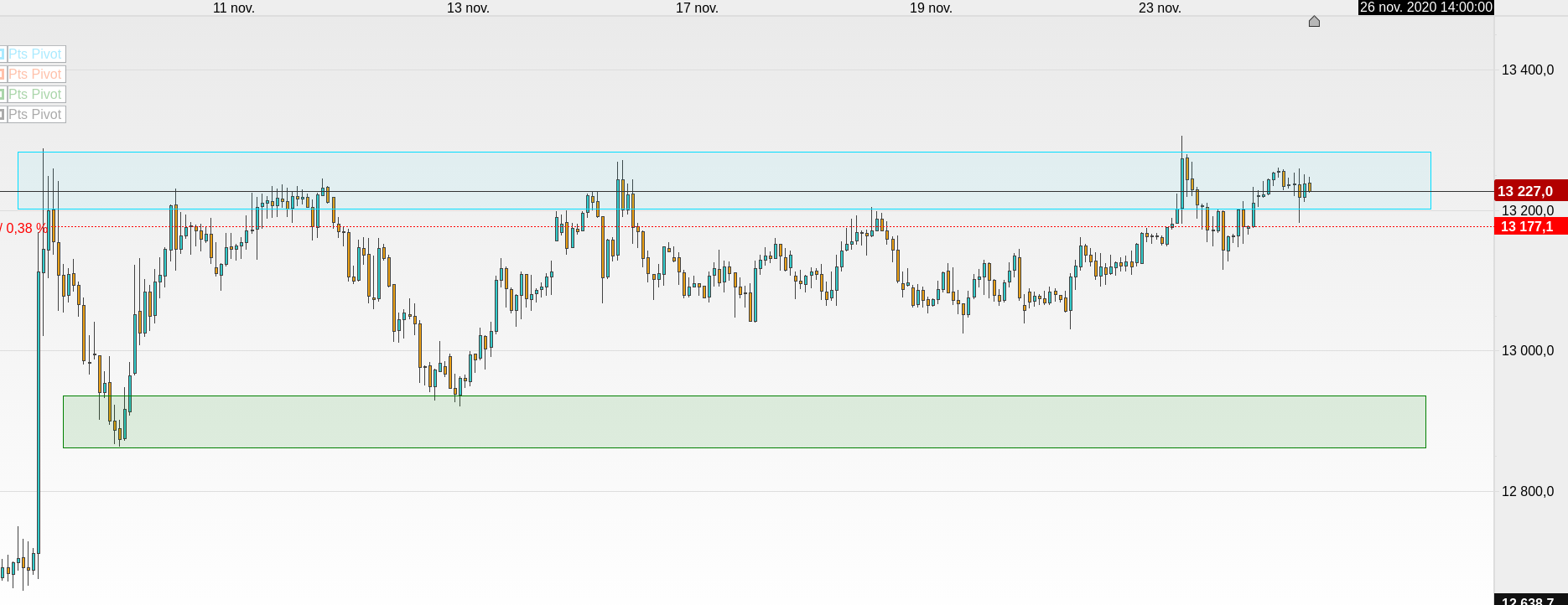Click the blue Pts Pivot indicator label
The width and height of the screenshot is (1568, 605).
[35, 54]
